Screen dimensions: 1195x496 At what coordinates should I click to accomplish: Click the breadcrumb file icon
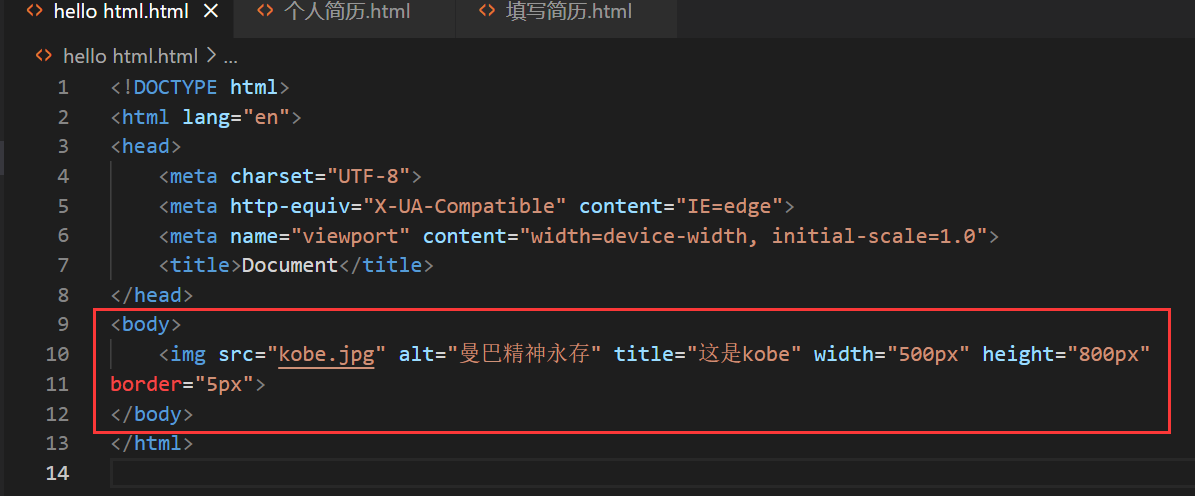pos(44,56)
